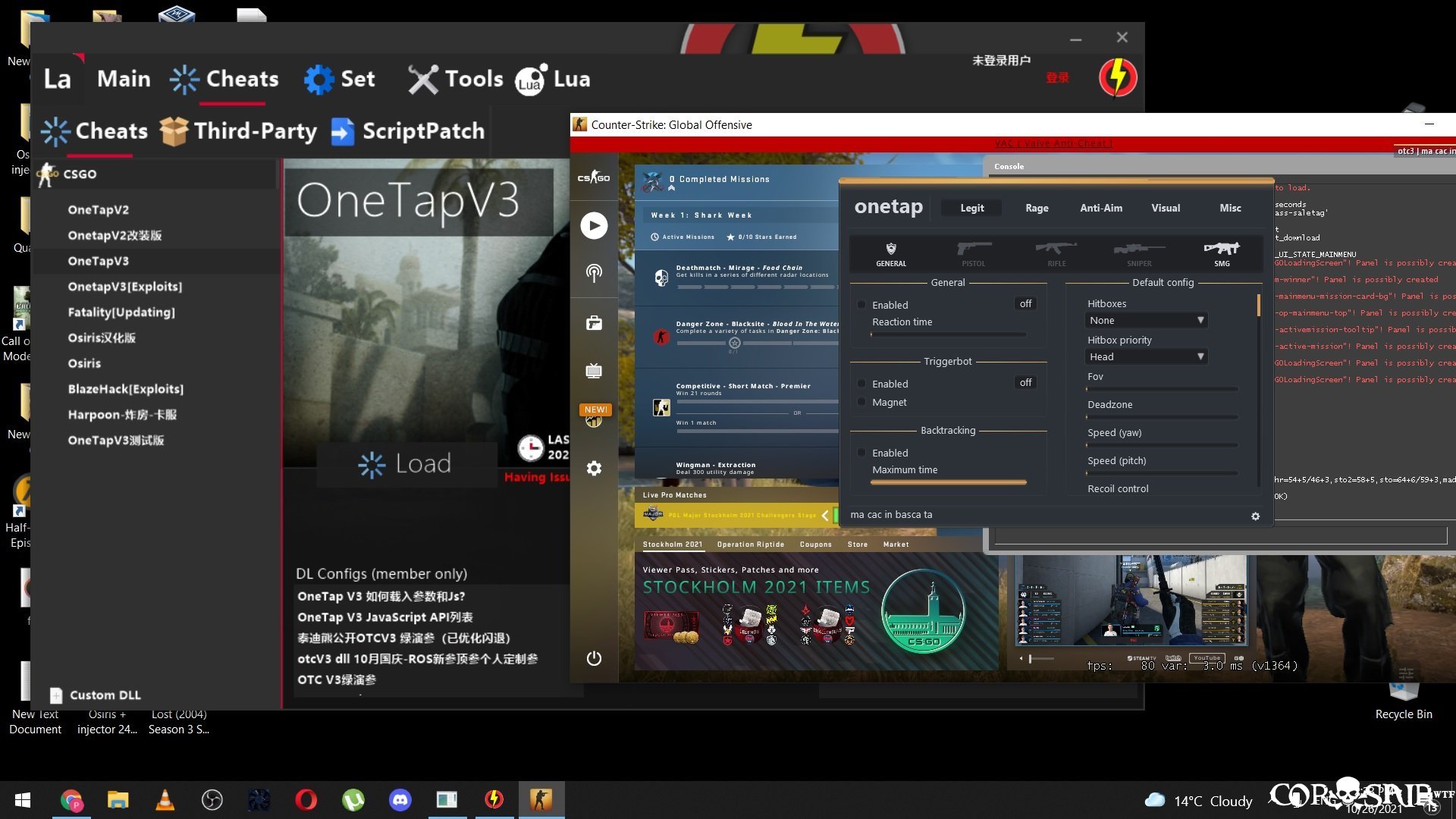The image size is (1456, 819).
Task: Click the CS:GO Play button in sidebar
Action: tap(594, 225)
